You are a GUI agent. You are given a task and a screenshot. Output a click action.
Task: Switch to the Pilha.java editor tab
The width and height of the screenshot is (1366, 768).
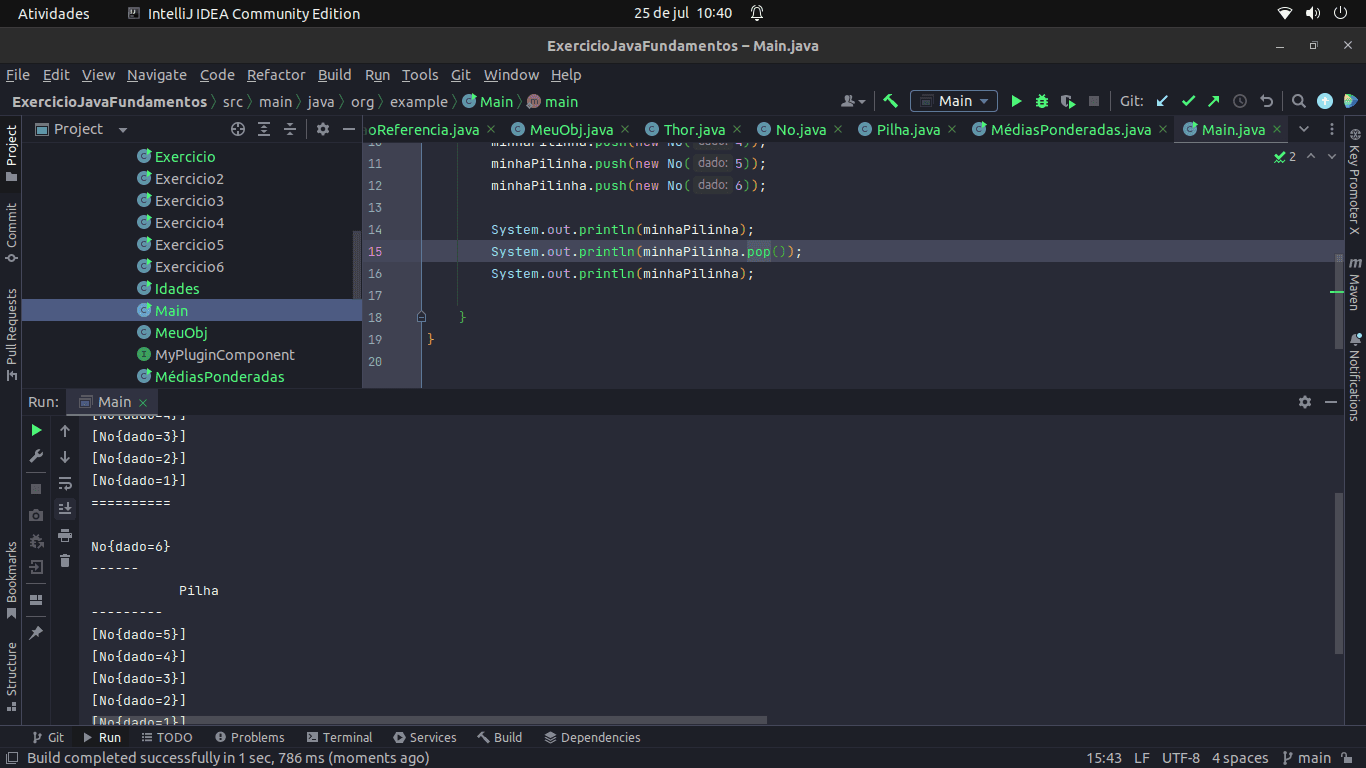908,130
